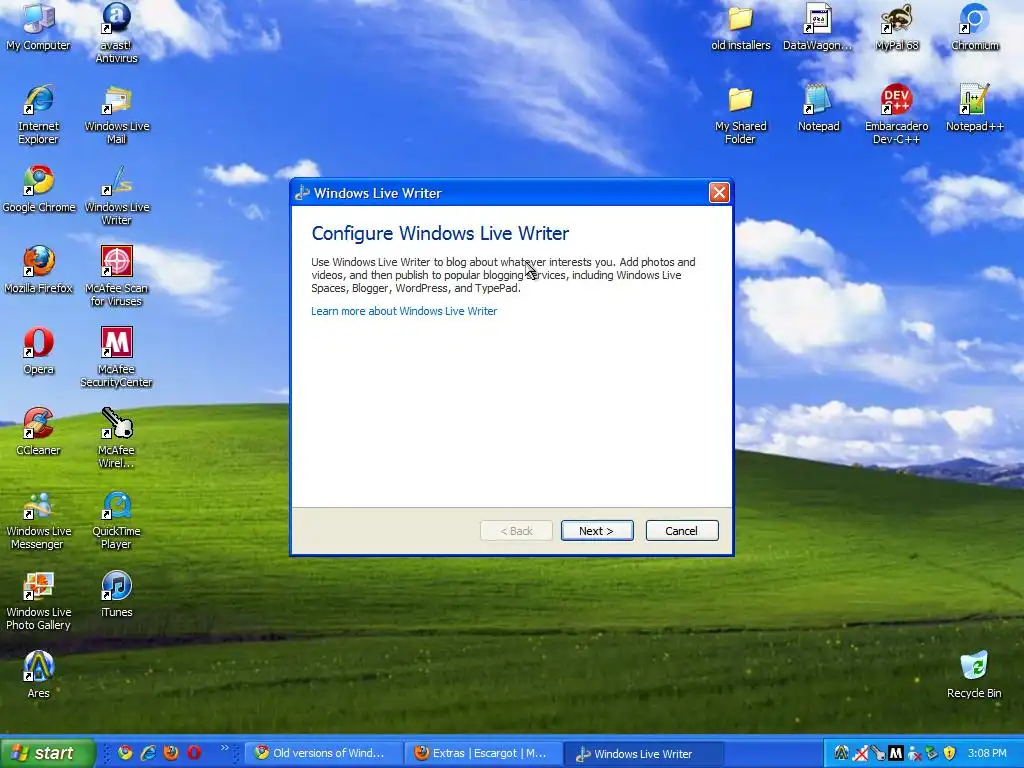Select iTunes desktop icon
The image size is (1024, 768).
[116, 594]
